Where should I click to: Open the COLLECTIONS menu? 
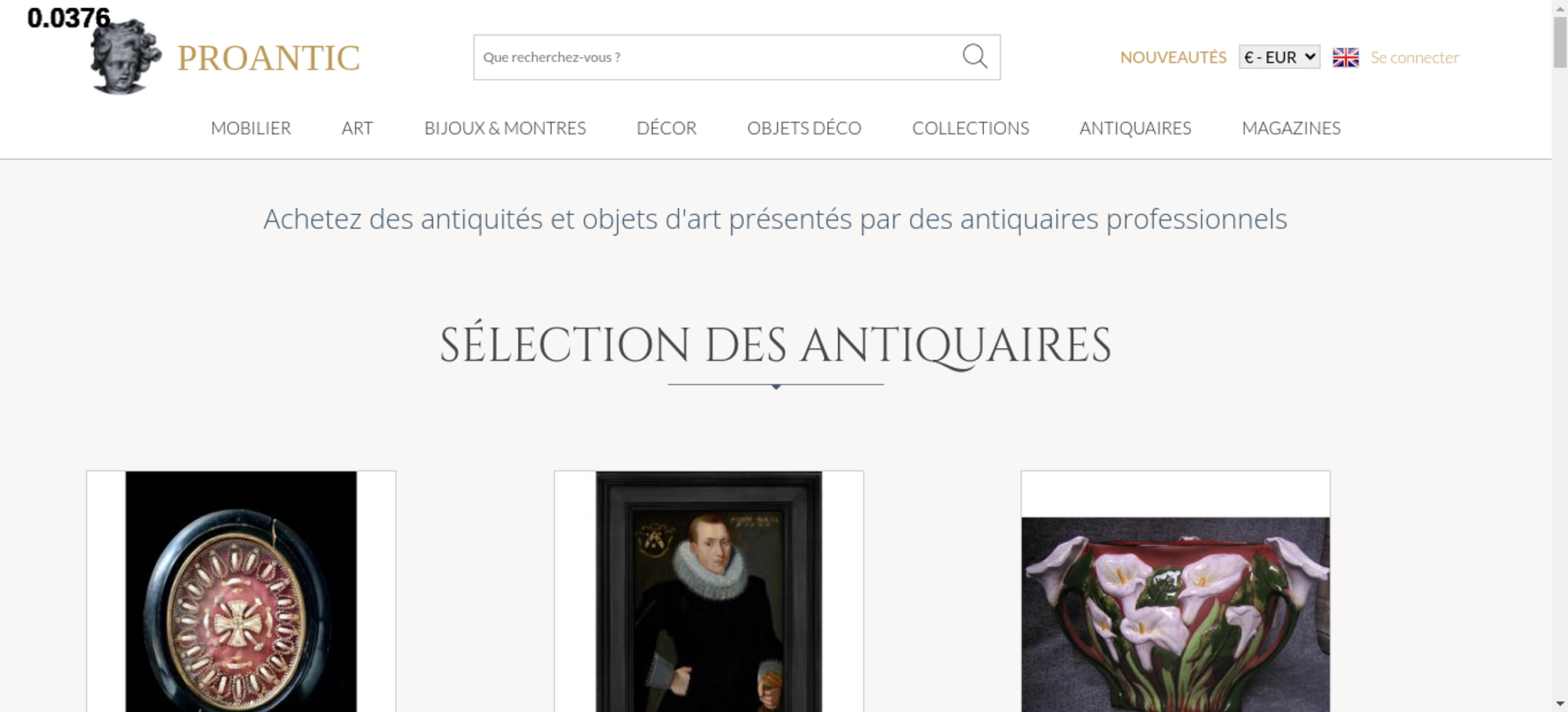(971, 128)
